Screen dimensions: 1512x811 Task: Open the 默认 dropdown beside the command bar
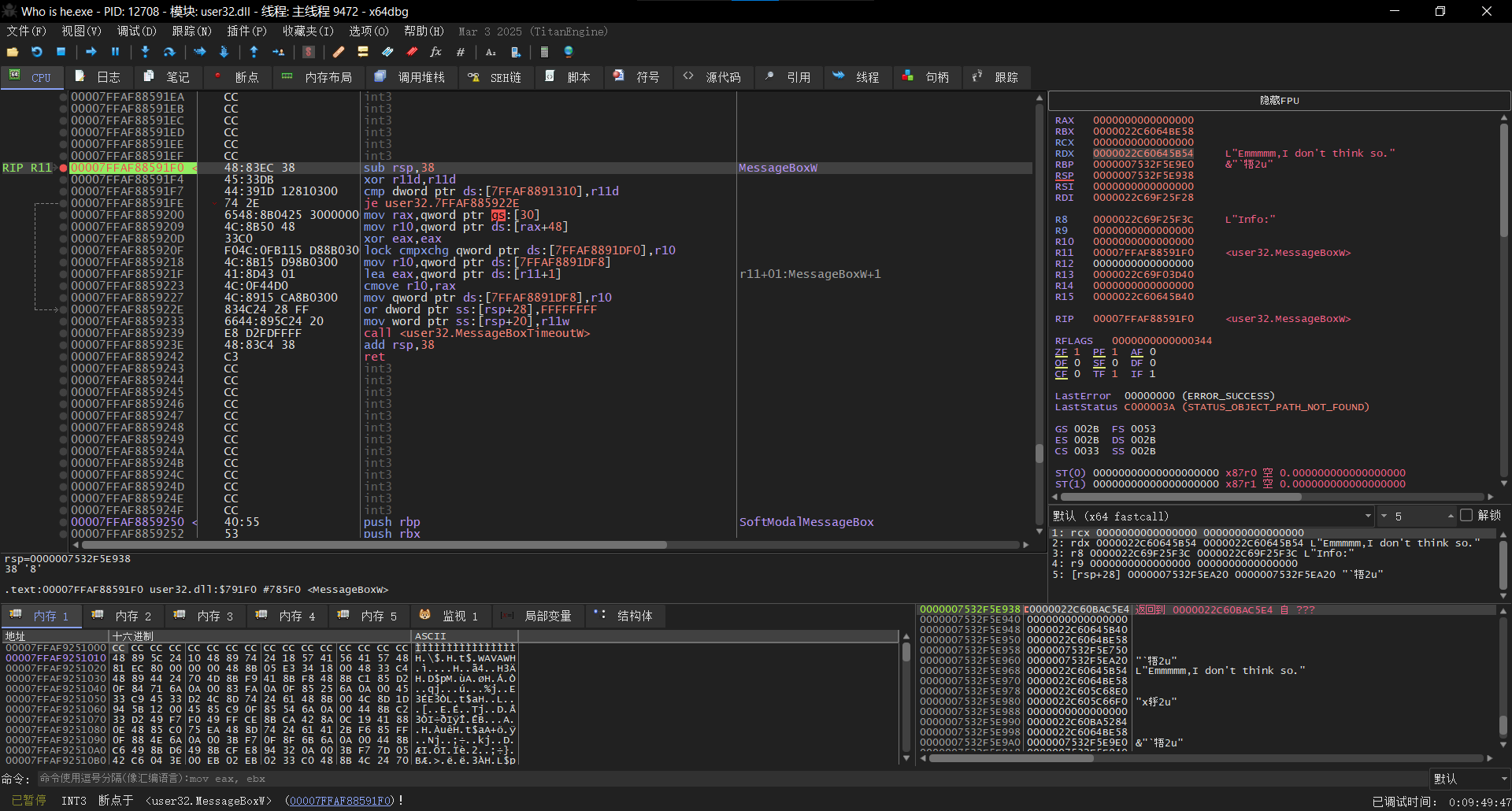click(x=1469, y=779)
